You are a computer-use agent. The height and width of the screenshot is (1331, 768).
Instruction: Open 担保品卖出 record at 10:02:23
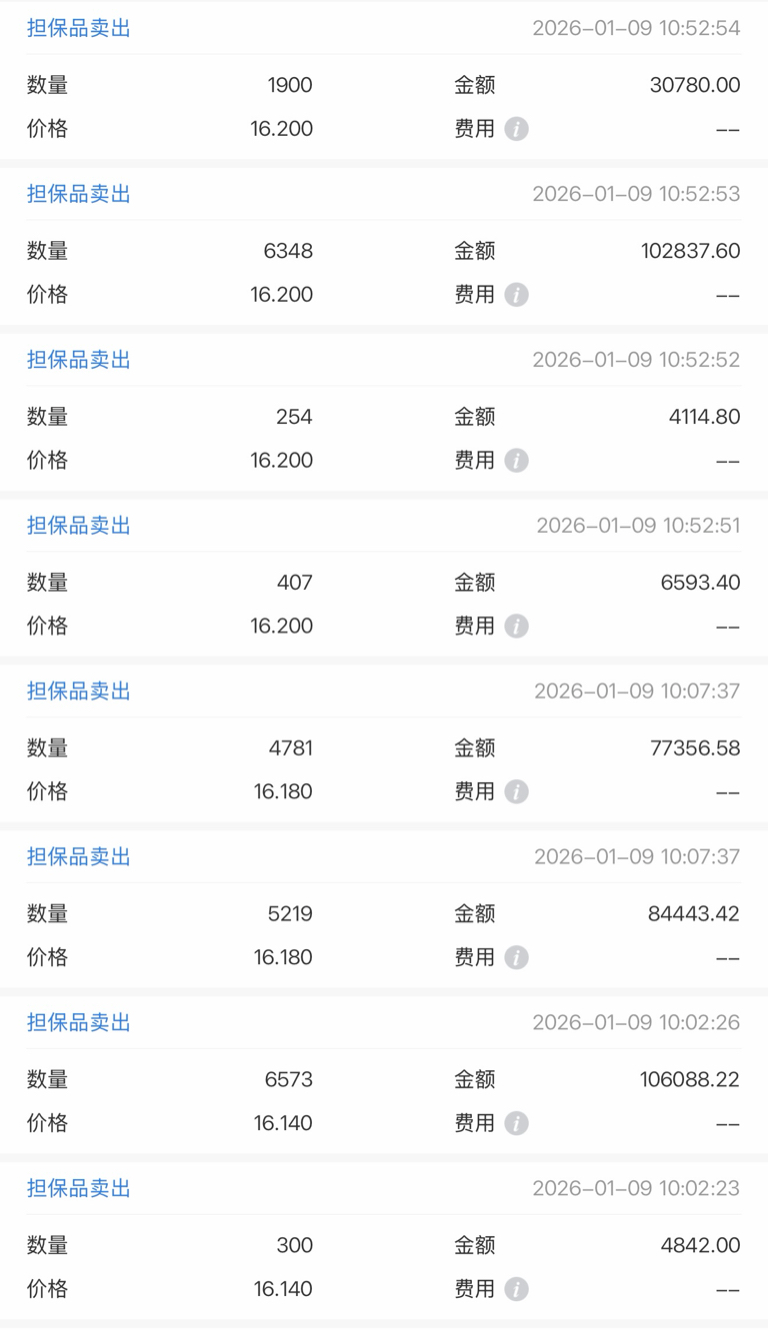point(384,1240)
